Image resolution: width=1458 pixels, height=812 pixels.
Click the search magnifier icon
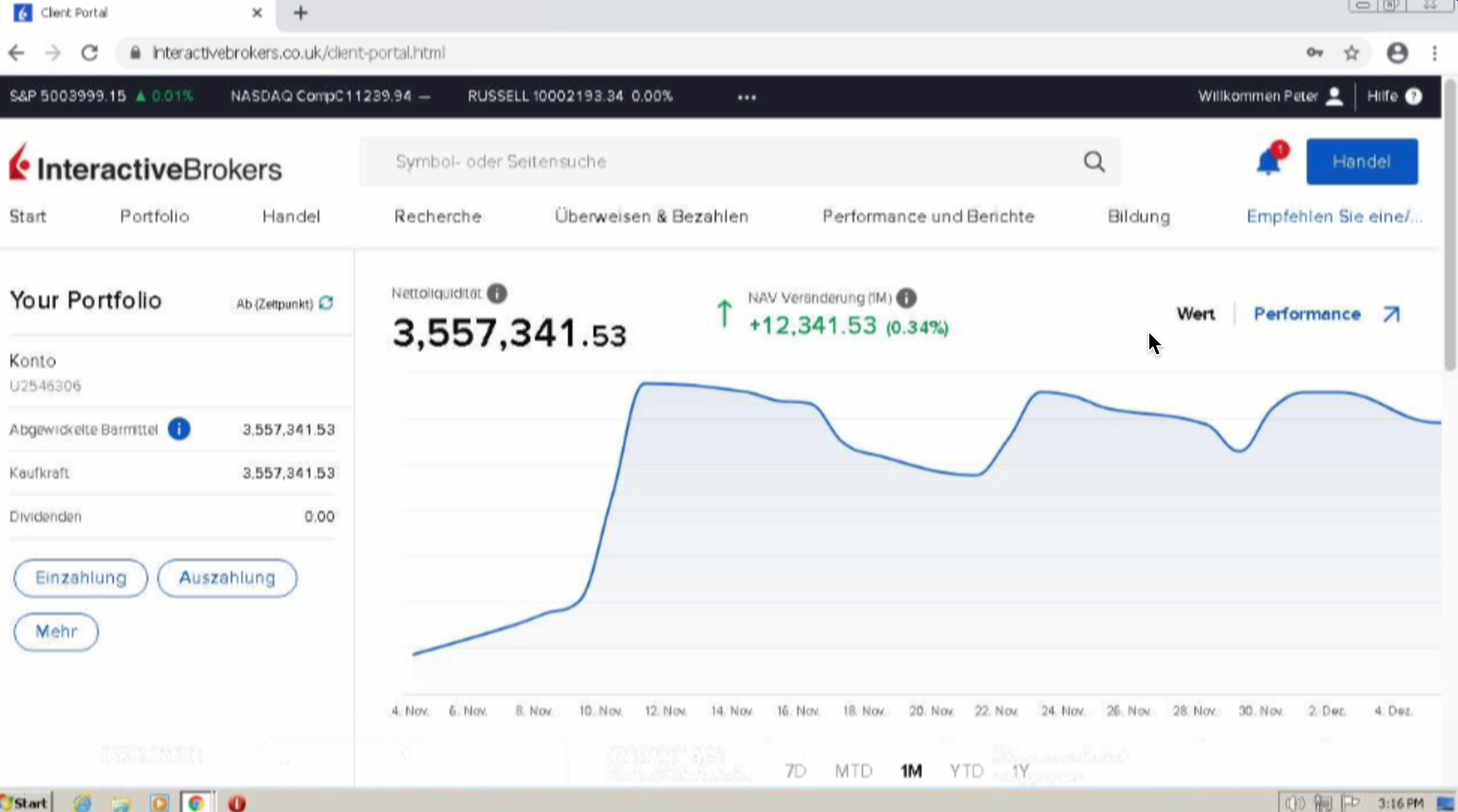coord(1094,162)
